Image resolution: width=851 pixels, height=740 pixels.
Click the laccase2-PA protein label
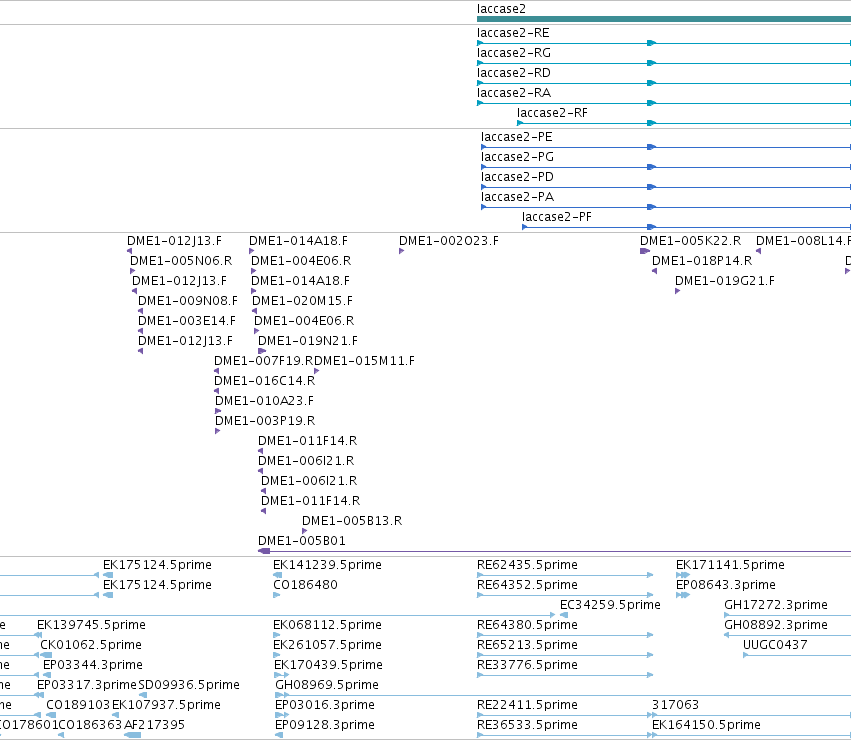click(517, 197)
